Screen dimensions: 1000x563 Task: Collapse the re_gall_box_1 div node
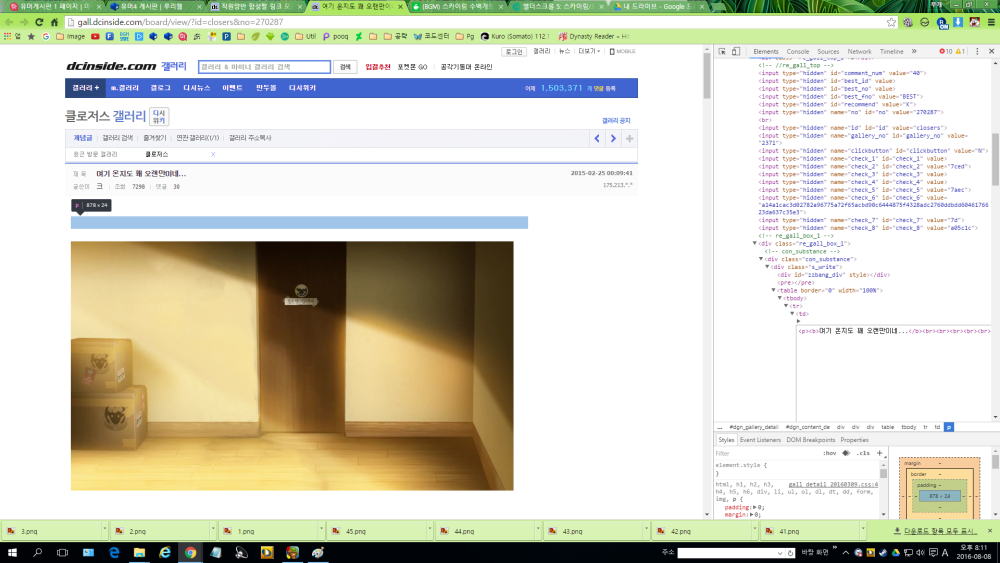click(x=755, y=243)
